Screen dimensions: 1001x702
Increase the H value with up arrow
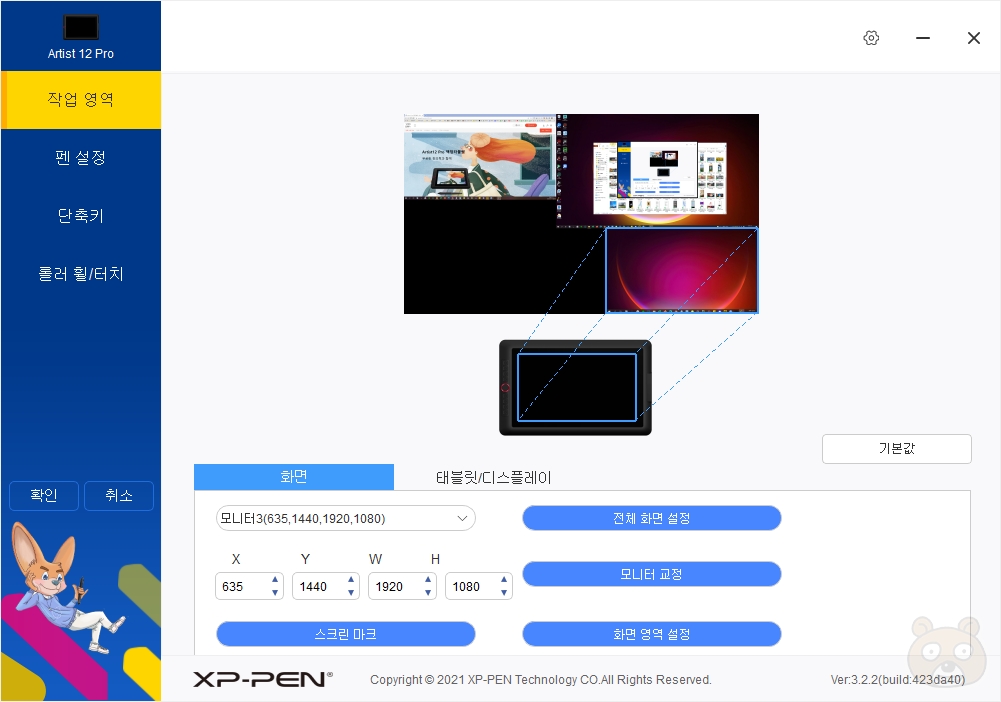tap(504, 579)
